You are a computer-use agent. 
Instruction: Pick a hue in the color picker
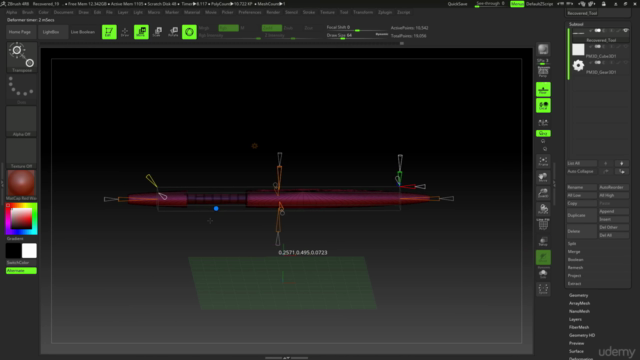pos(22,219)
